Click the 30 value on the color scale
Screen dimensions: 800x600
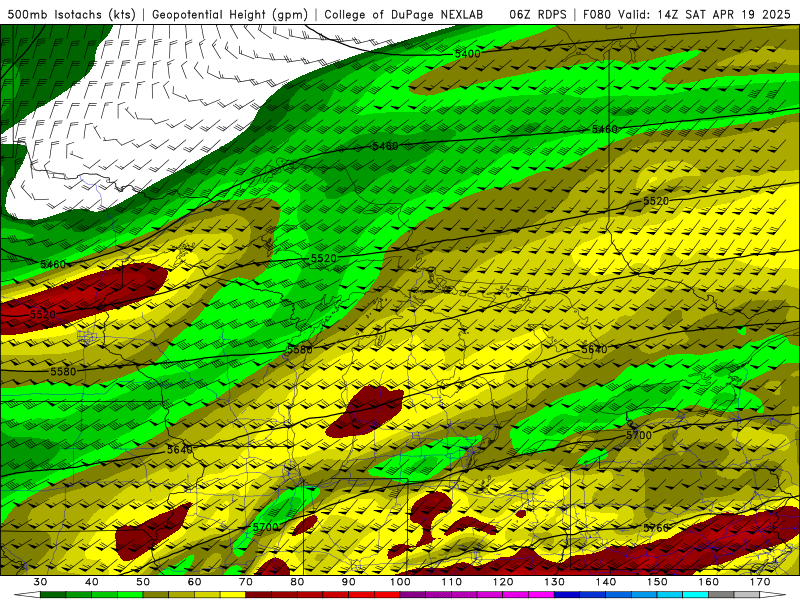tap(40, 582)
